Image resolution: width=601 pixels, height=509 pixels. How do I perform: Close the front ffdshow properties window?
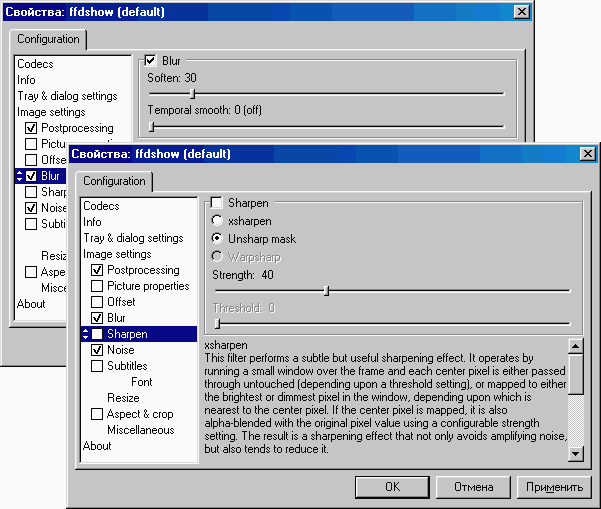coord(588,154)
